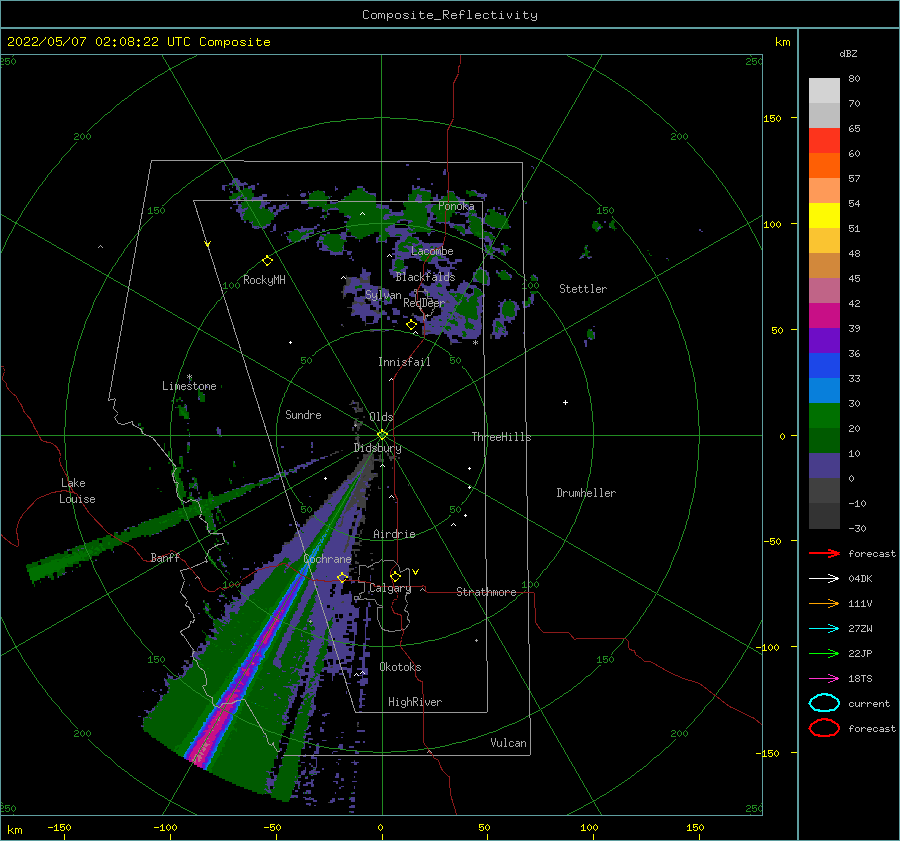Click the Innisfail city label

tap(404, 362)
